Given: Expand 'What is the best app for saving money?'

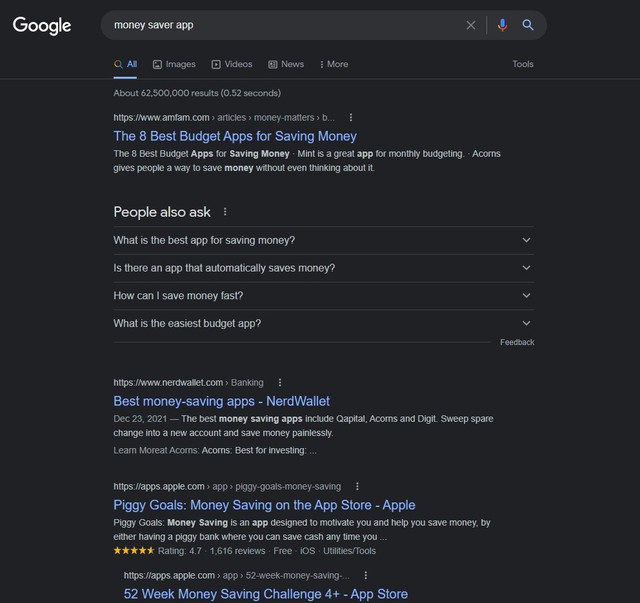Looking at the screenshot, I should (324, 240).
